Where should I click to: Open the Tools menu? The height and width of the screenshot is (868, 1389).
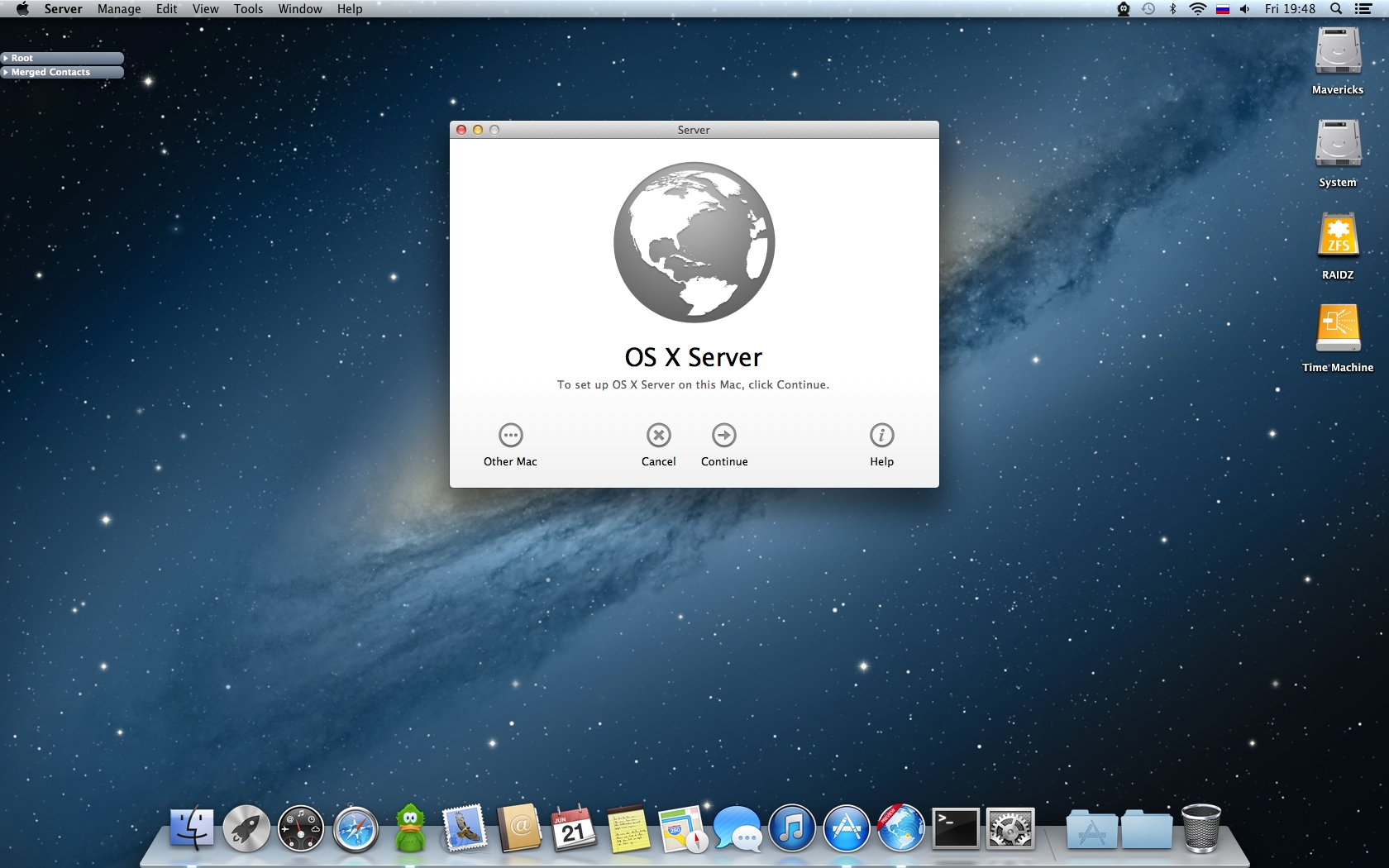pos(247,9)
